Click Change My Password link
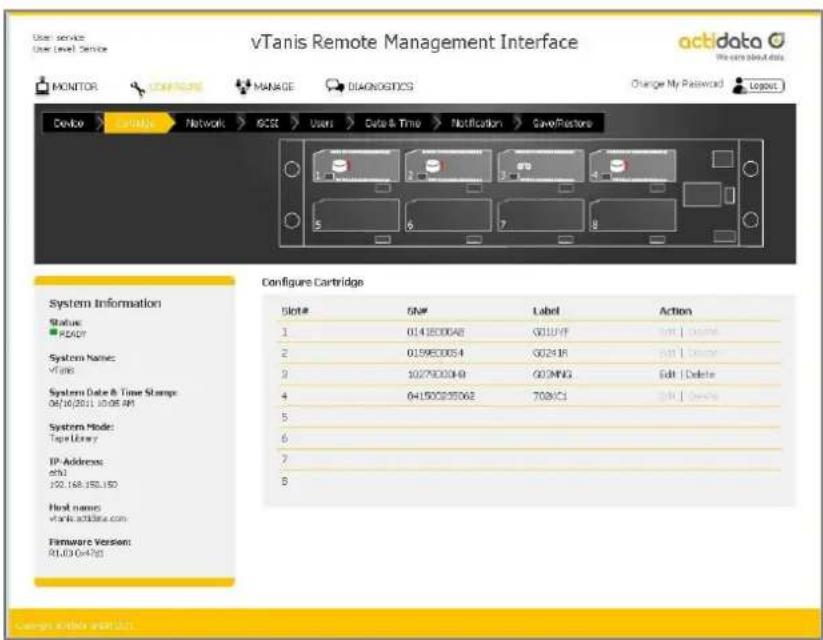Image resolution: width=823 pixels, height=640 pixels. (677, 84)
